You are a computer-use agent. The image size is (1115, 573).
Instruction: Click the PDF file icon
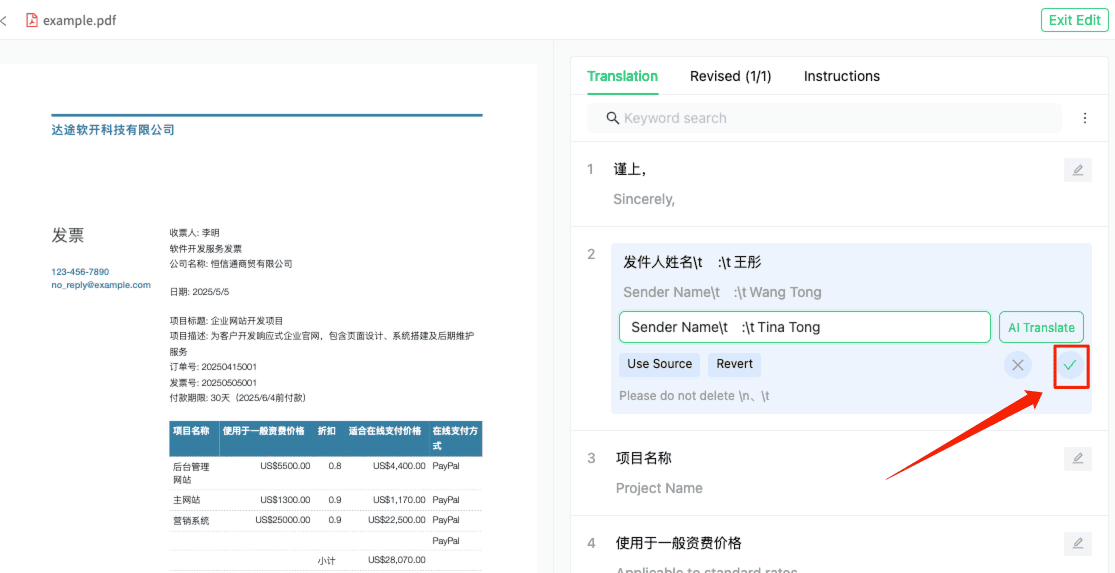[32, 20]
